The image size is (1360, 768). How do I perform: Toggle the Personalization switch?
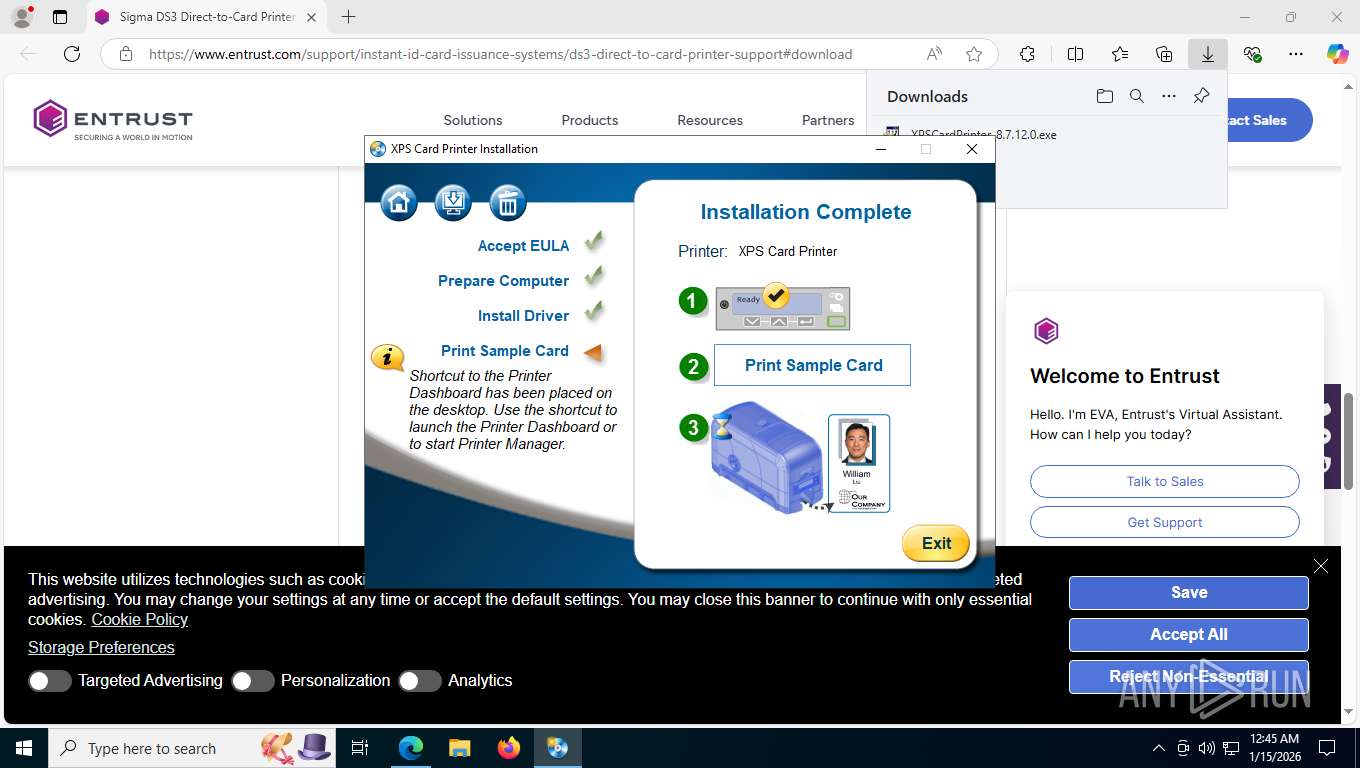point(252,681)
